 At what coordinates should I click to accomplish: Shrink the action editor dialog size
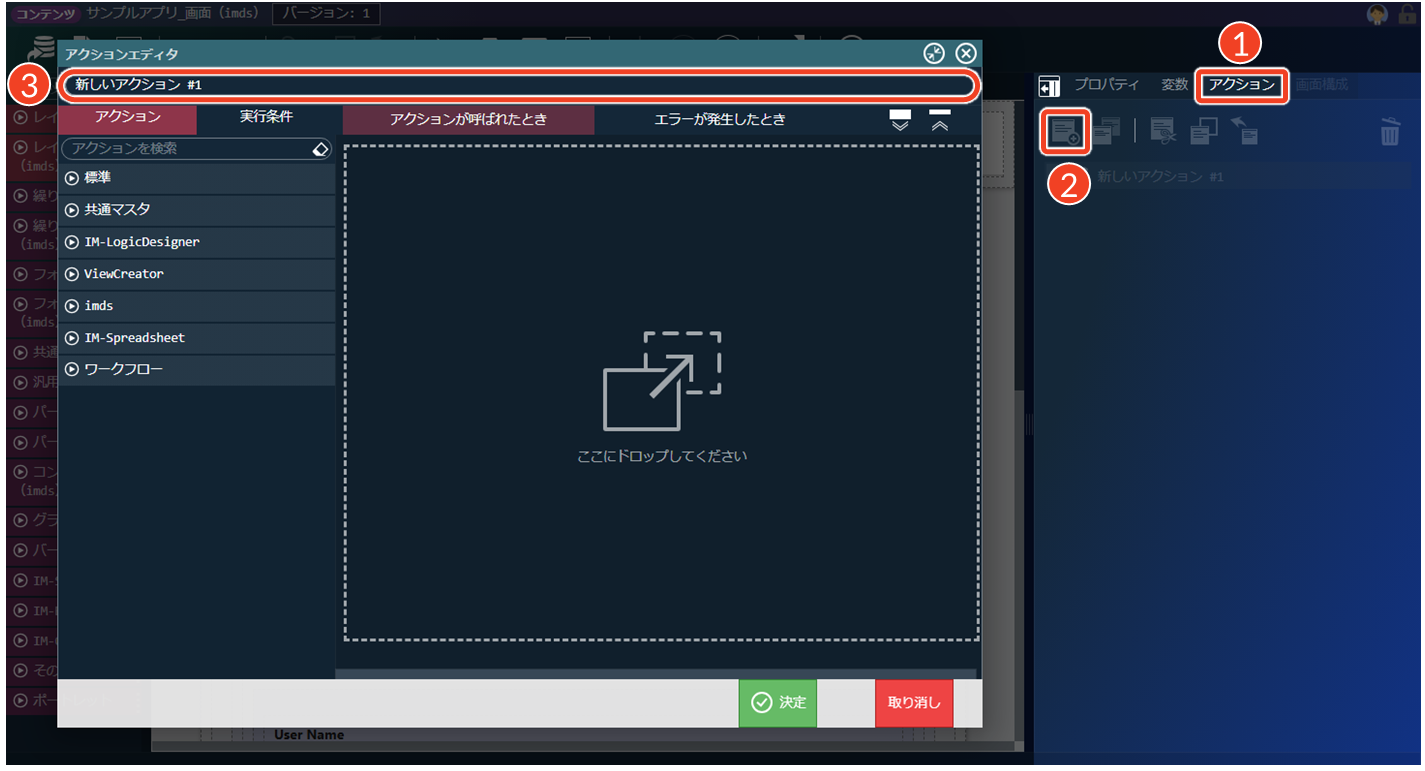pos(934,54)
